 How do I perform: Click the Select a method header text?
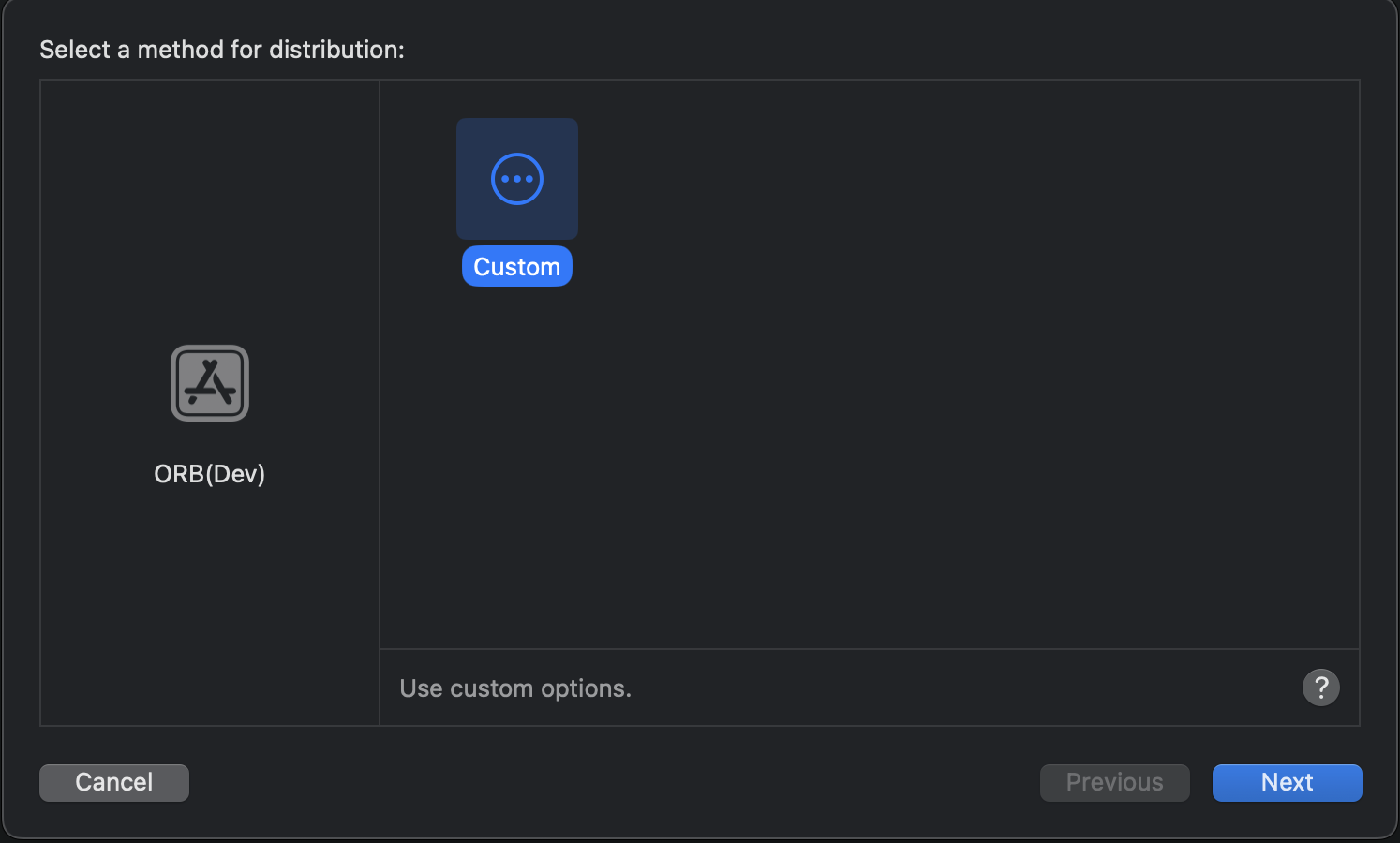(221, 49)
